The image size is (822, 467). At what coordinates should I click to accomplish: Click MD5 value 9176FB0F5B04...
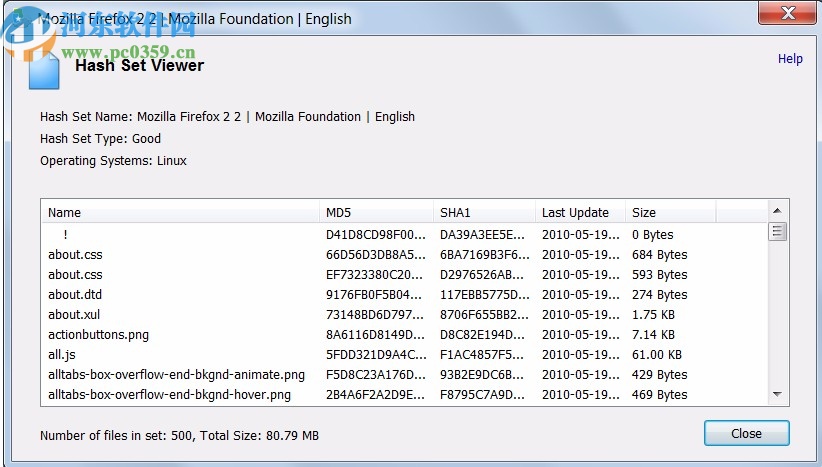[x=374, y=294]
